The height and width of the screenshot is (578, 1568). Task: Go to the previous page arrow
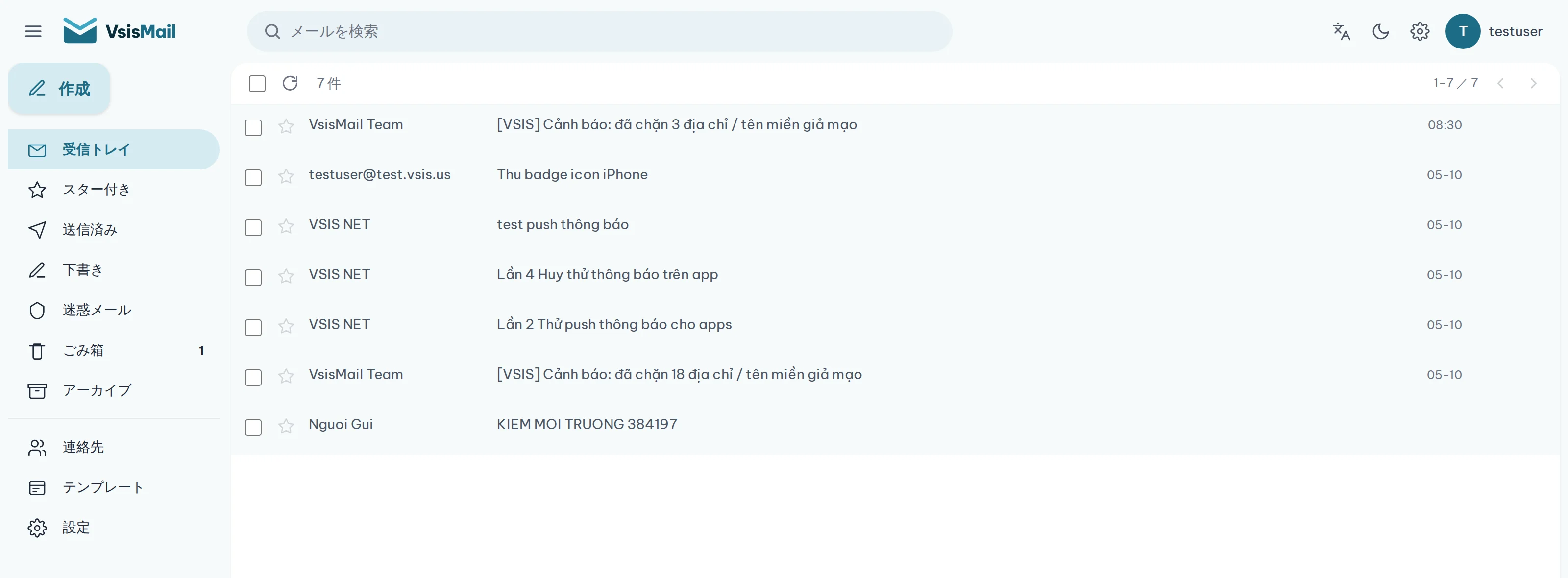1500,83
